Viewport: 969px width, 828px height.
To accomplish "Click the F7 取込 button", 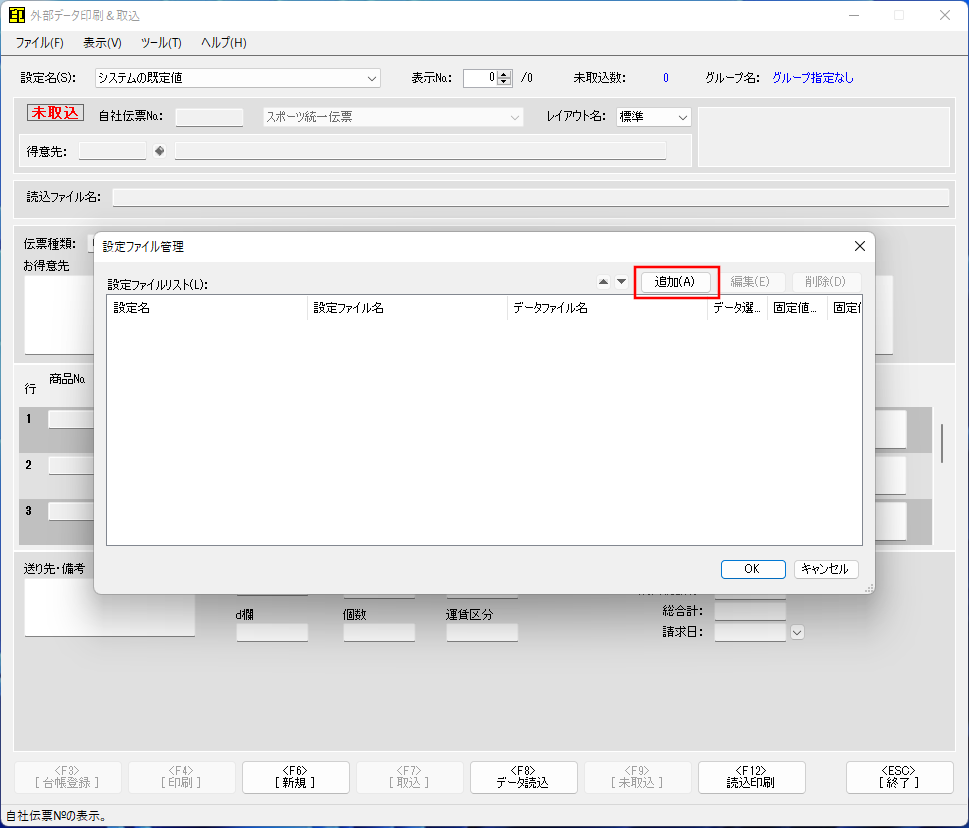I will pyautogui.click(x=409, y=777).
